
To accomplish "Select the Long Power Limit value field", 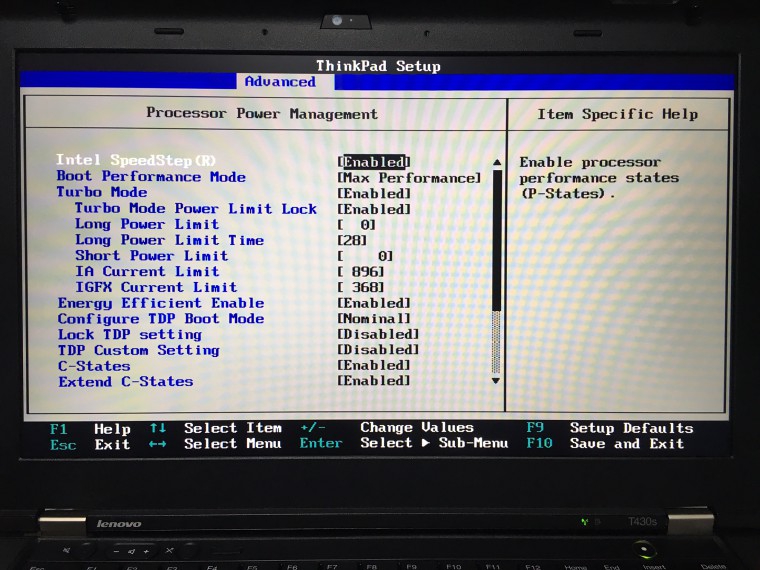I will coord(357,225).
